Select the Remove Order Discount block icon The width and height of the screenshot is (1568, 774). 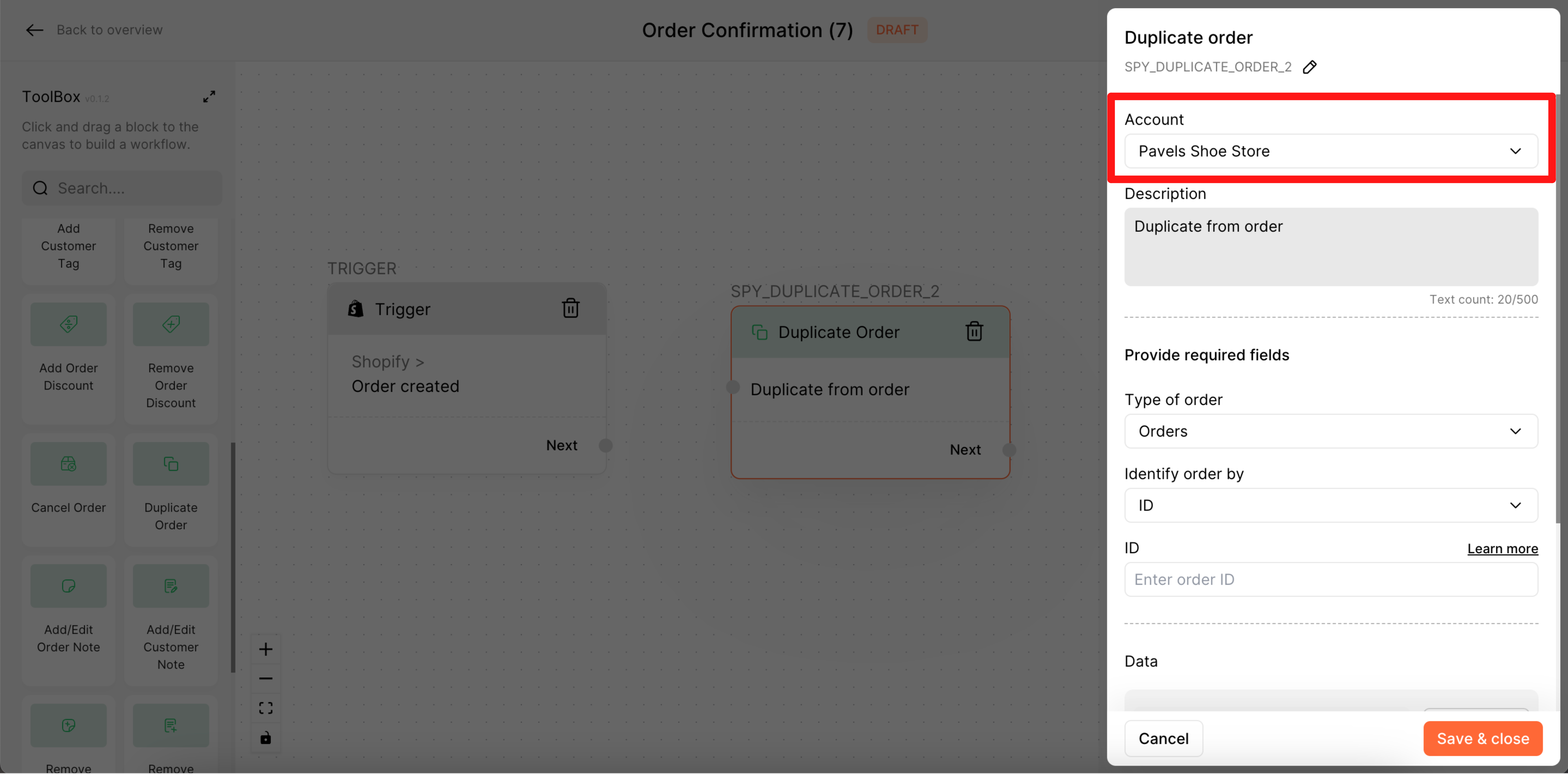point(171,324)
